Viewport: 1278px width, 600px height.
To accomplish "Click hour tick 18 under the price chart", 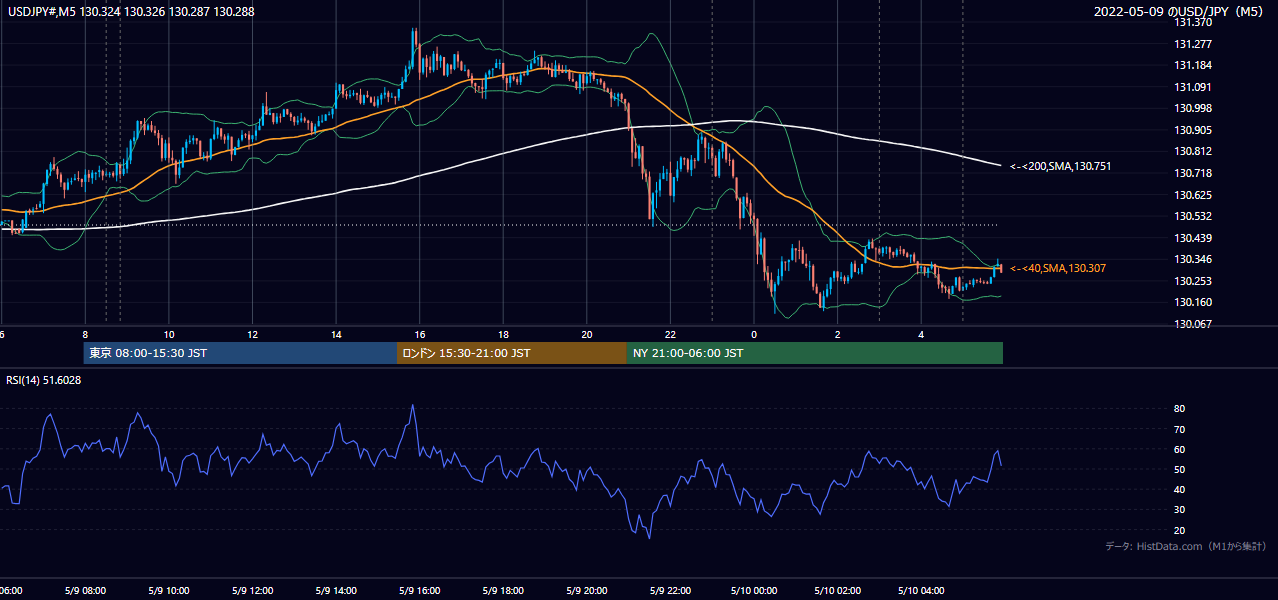I will point(503,334).
